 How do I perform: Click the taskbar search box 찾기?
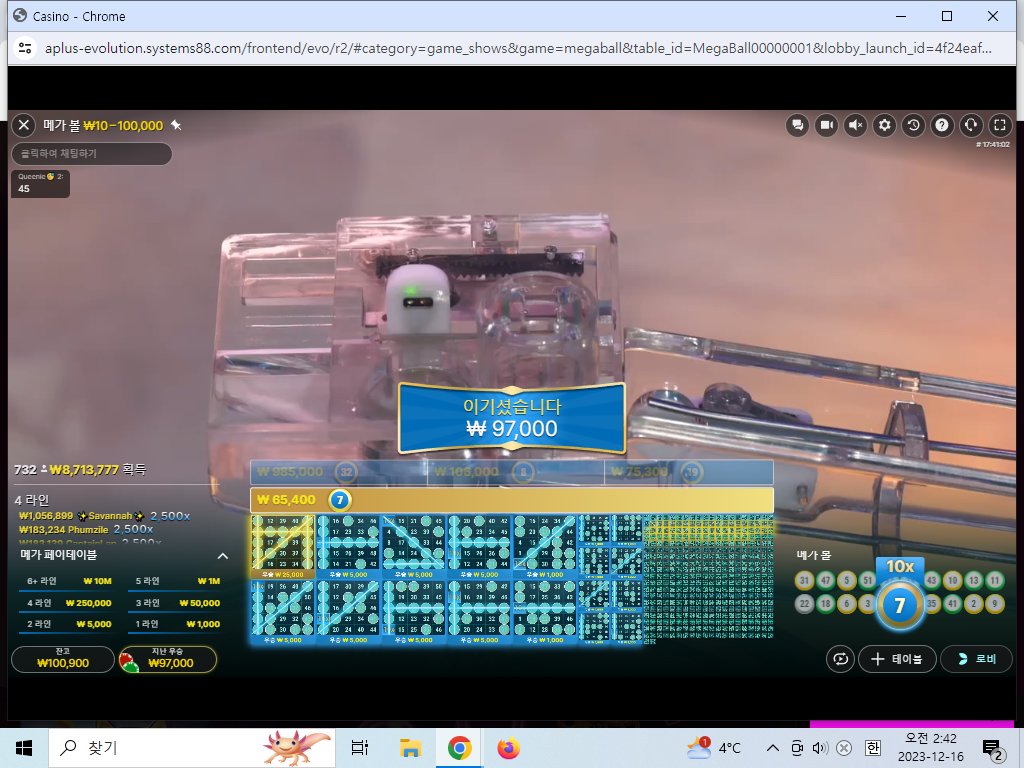pyautogui.click(x=192, y=748)
